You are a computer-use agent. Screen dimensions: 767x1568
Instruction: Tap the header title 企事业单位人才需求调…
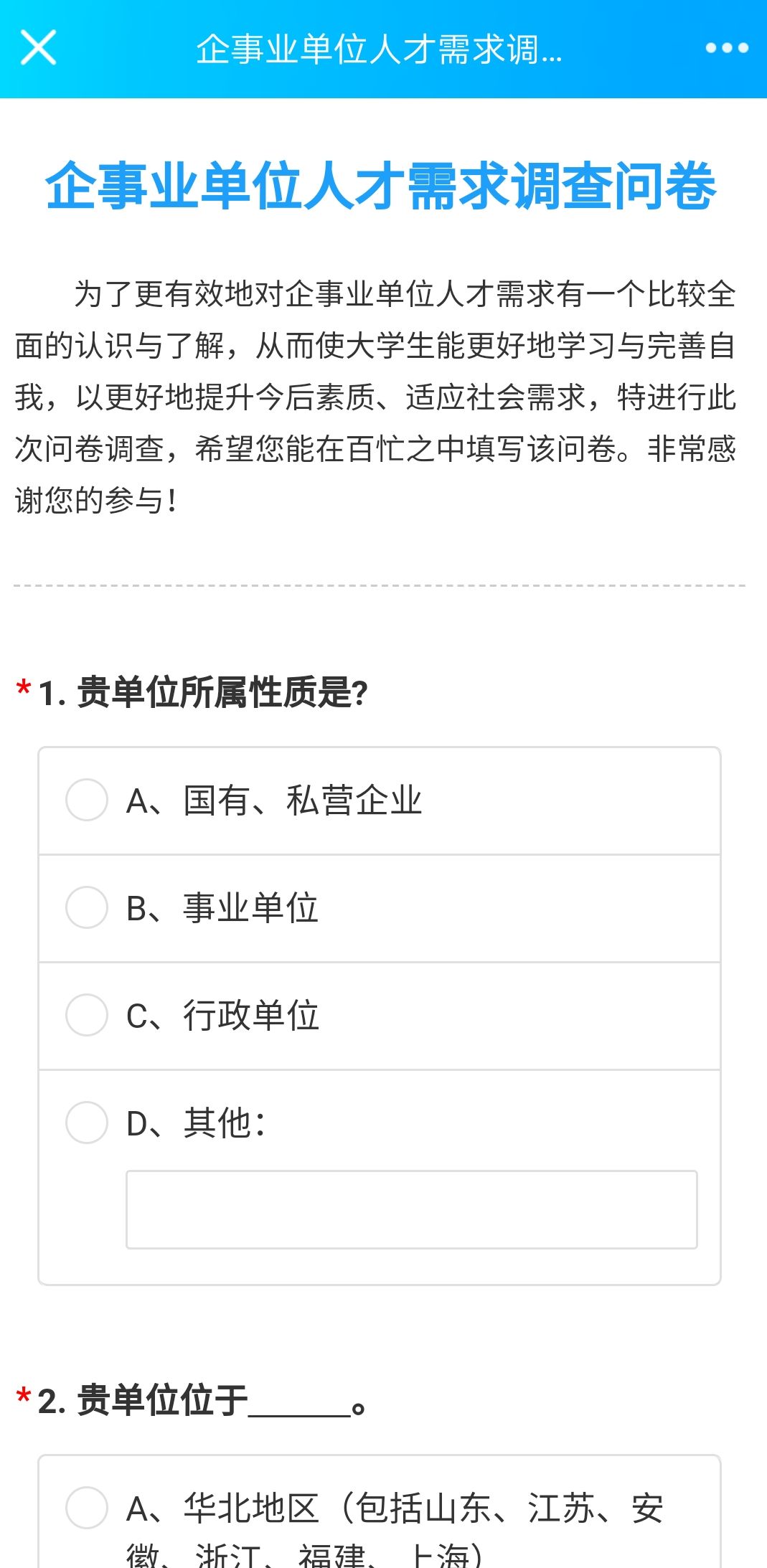(x=379, y=49)
